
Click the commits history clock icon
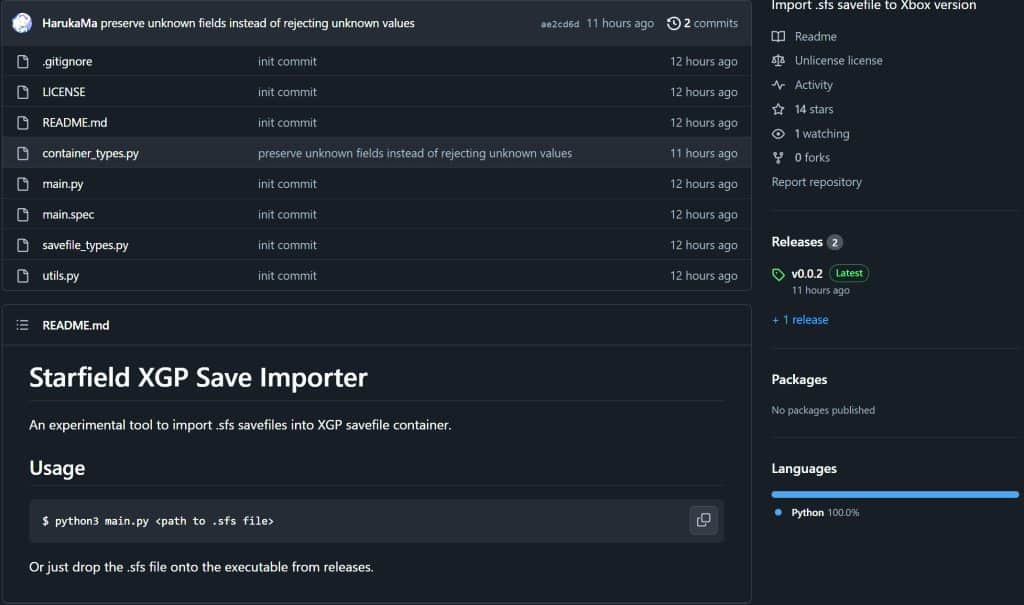(x=673, y=24)
